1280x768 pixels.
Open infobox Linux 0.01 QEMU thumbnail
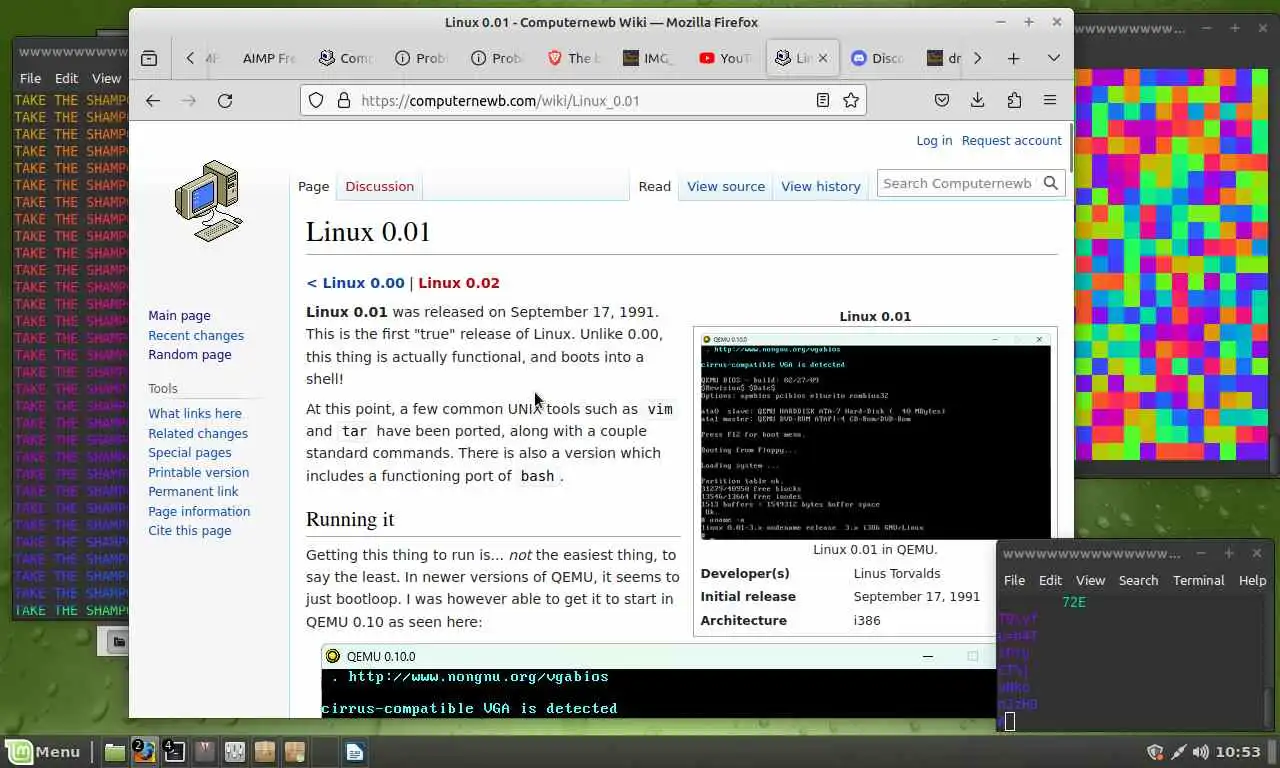point(876,436)
